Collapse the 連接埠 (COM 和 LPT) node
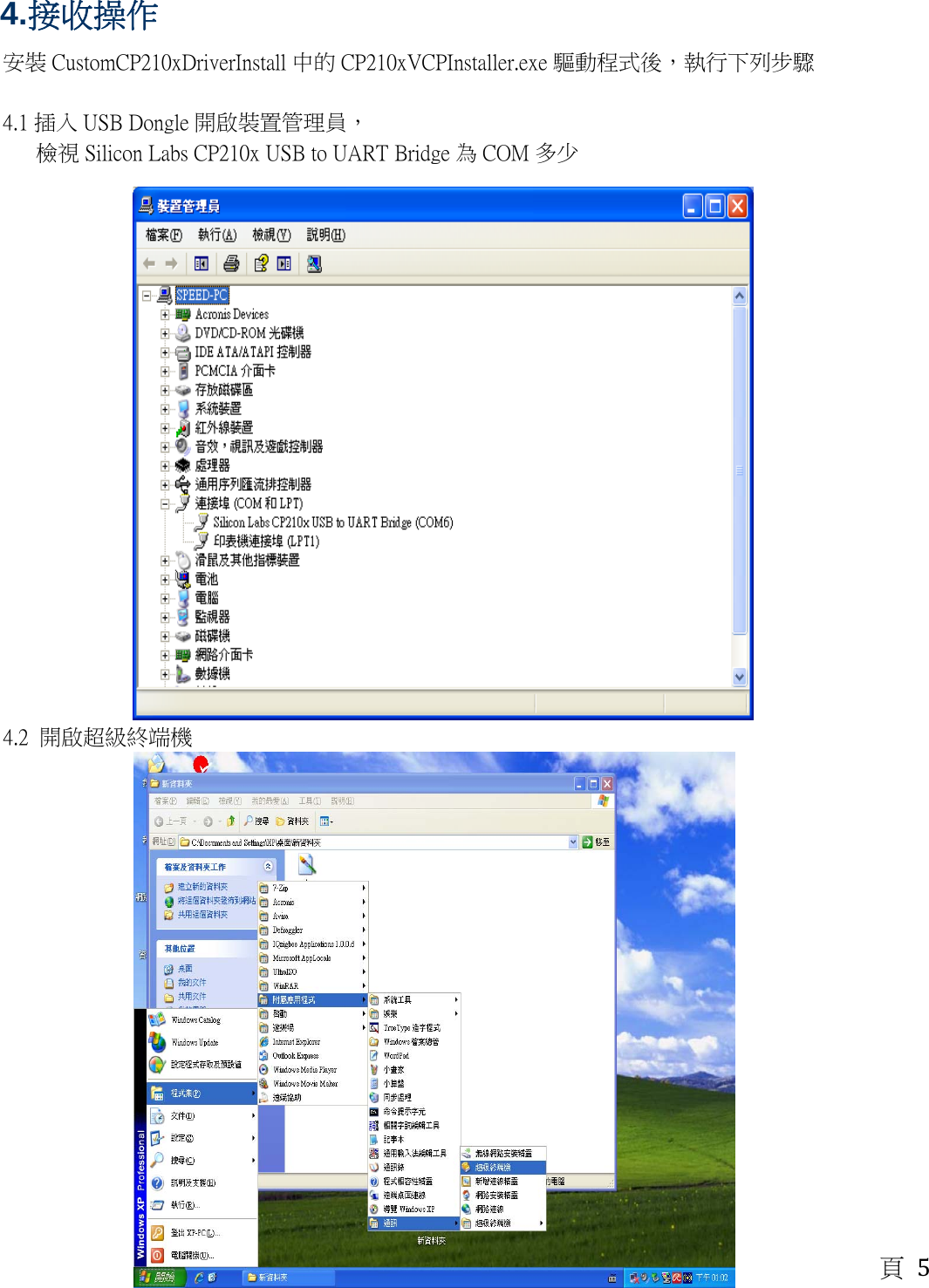The width and height of the screenshot is (929, 1288). coord(165,503)
